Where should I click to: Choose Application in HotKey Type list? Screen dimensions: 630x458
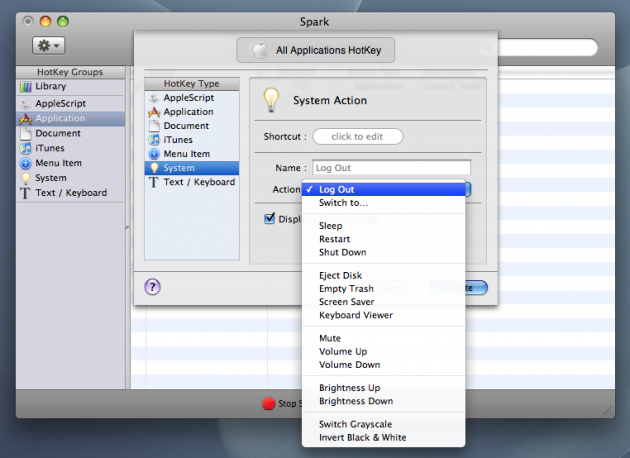[192, 112]
